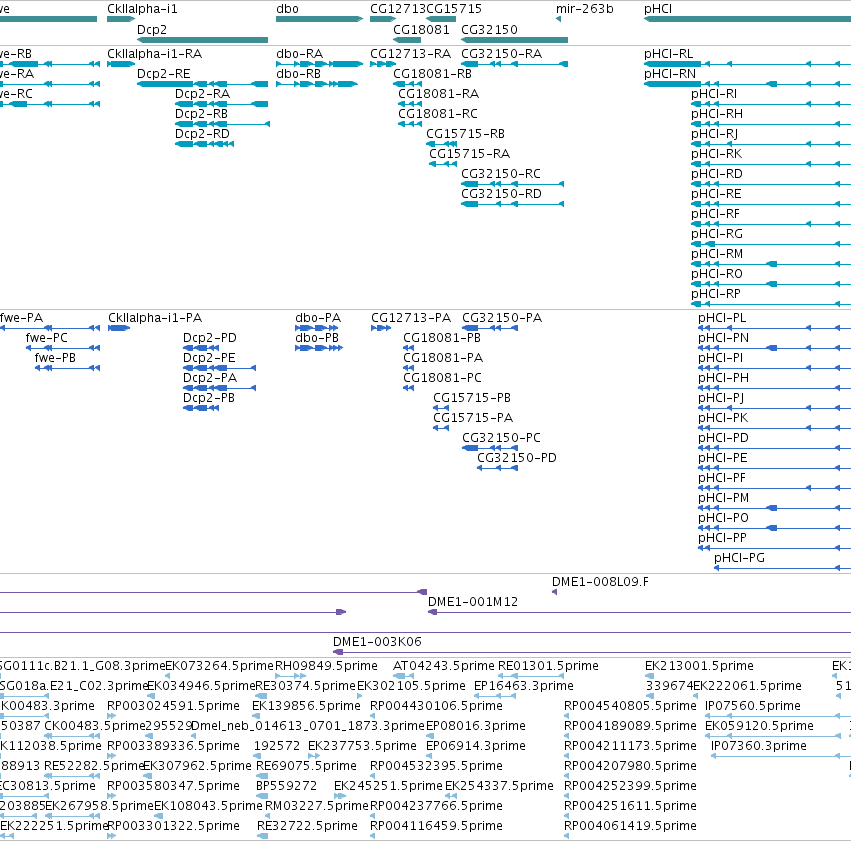Click EST EK237753.5prime label
This screenshot has height=841, width=851.
(x=362, y=746)
